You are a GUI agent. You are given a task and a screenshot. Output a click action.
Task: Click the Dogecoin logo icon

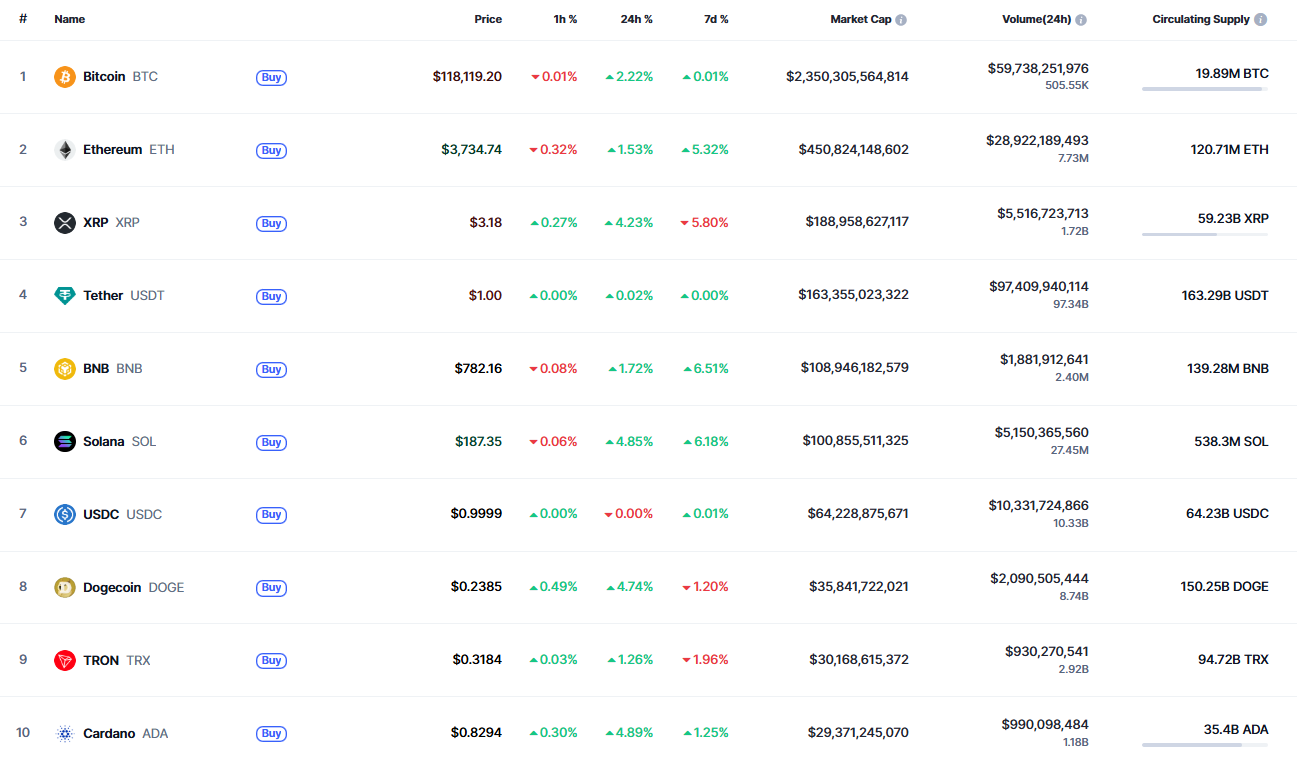[x=65, y=588]
